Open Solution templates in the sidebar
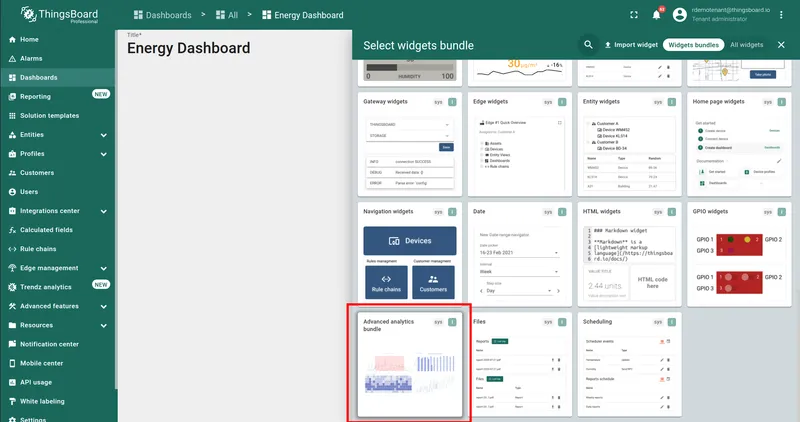 click(x=58, y=116)
